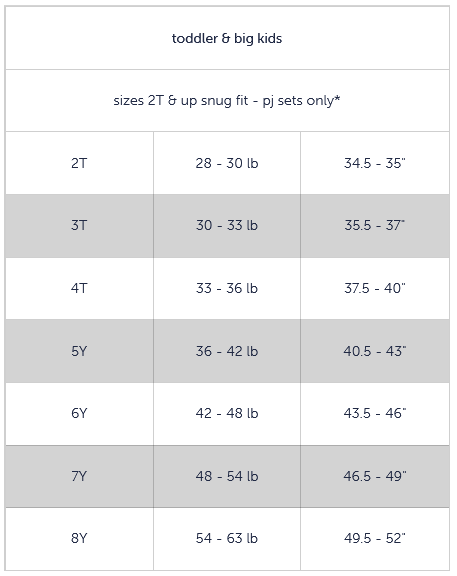
Task: Click the 33 - 36 lb weight cell
Action: click(227, 288)
